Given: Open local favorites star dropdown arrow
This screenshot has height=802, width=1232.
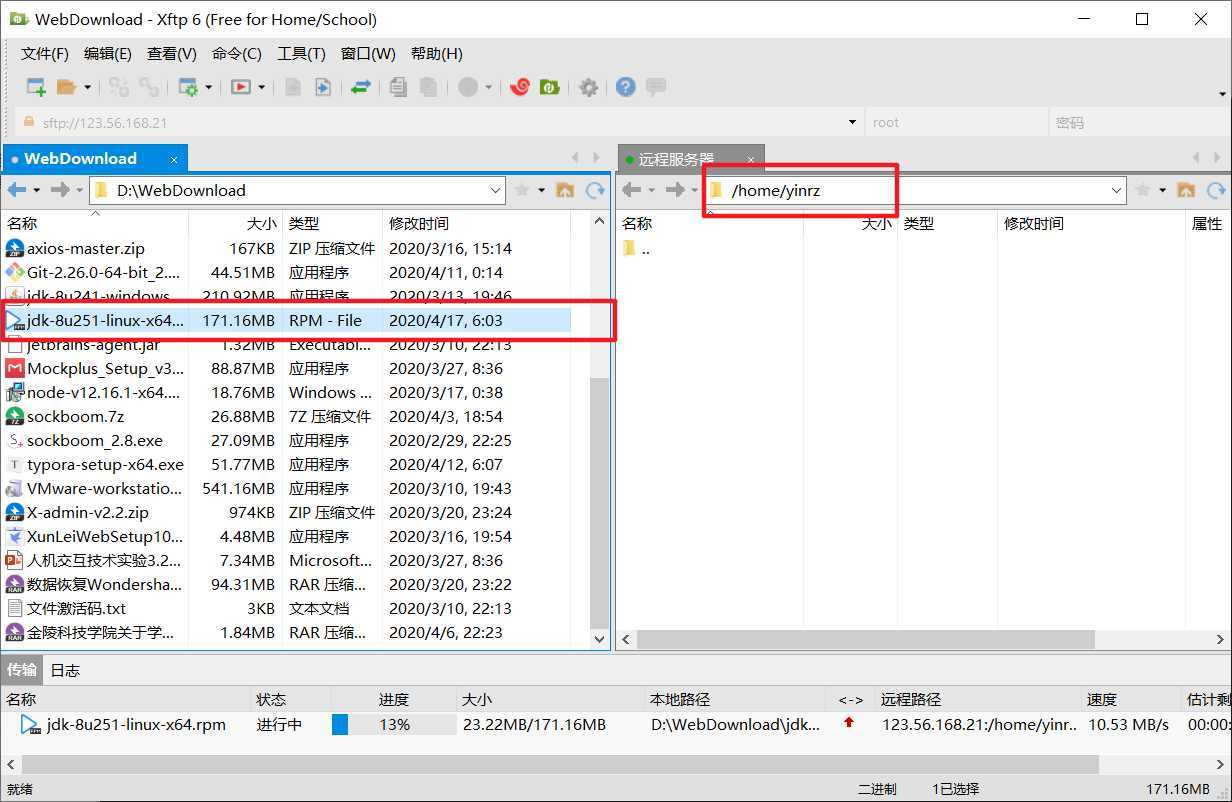Looking at the screenshot, I should point(542,190).
